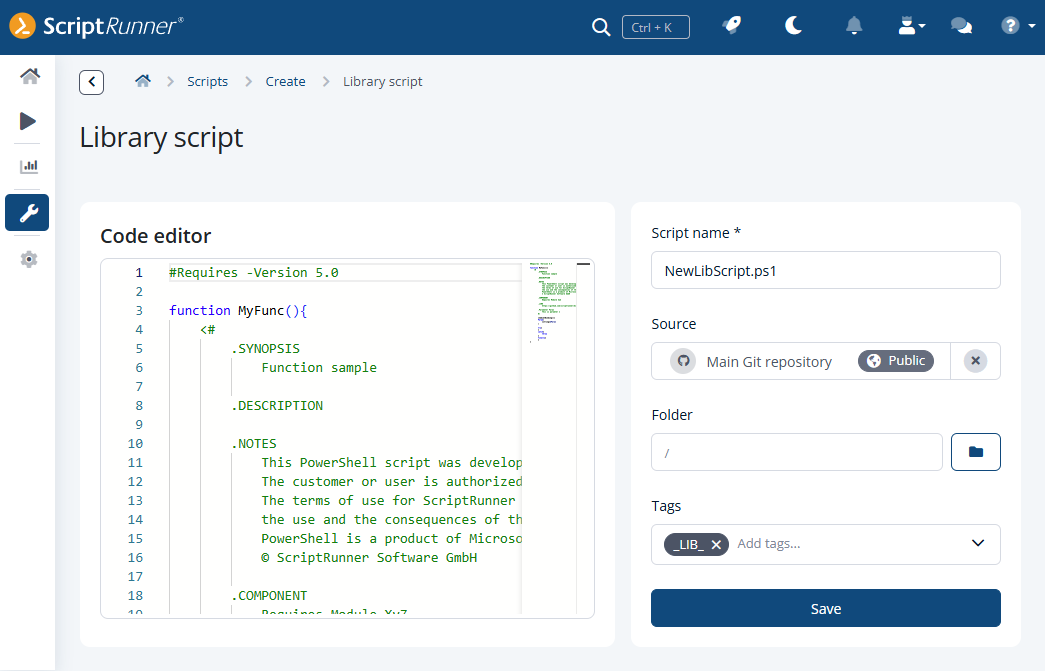Clear the Source with the X button

[x=975, y=361]
